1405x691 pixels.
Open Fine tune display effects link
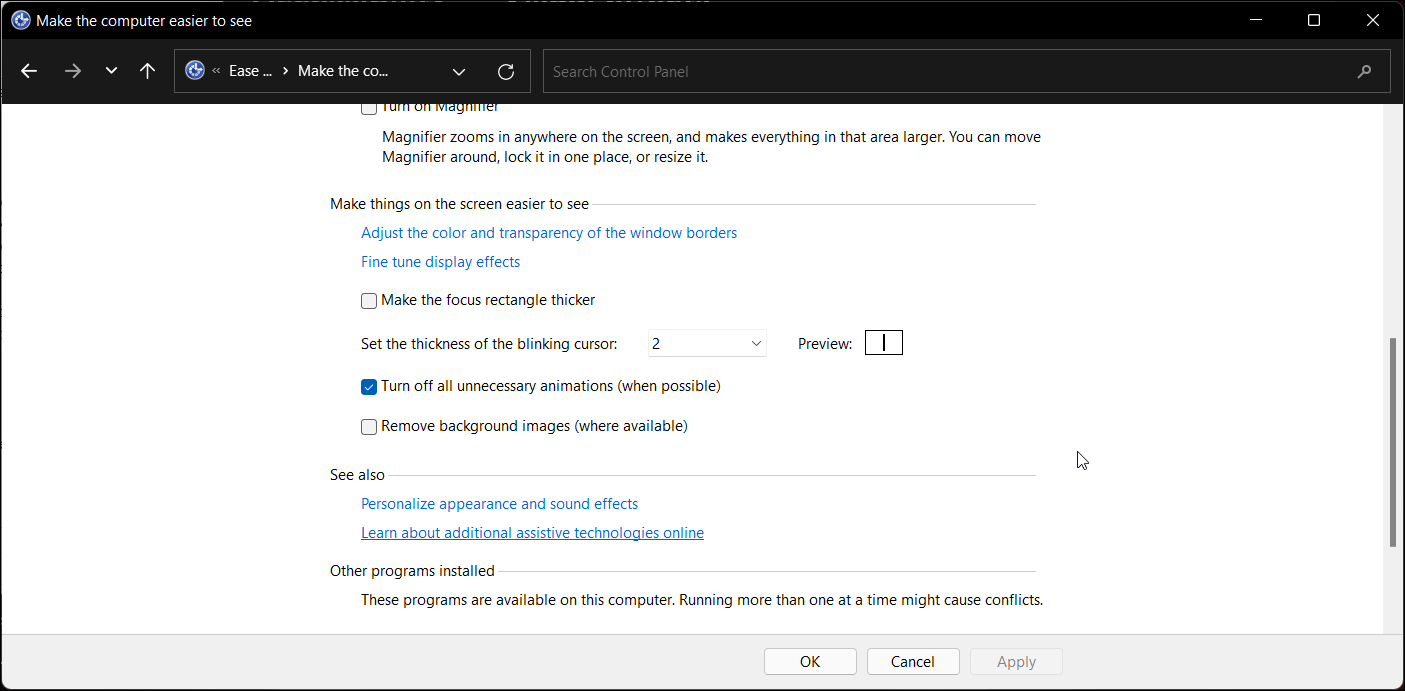tap(440, 262)
